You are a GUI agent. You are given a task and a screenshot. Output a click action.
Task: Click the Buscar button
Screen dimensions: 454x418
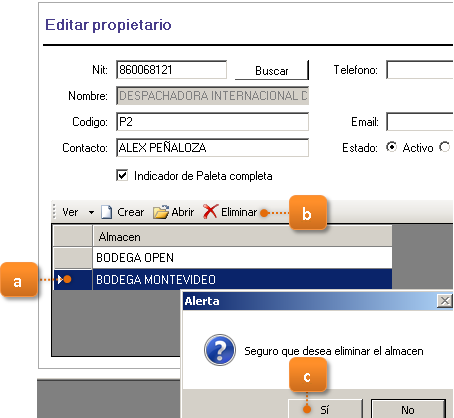pos(272,70)
